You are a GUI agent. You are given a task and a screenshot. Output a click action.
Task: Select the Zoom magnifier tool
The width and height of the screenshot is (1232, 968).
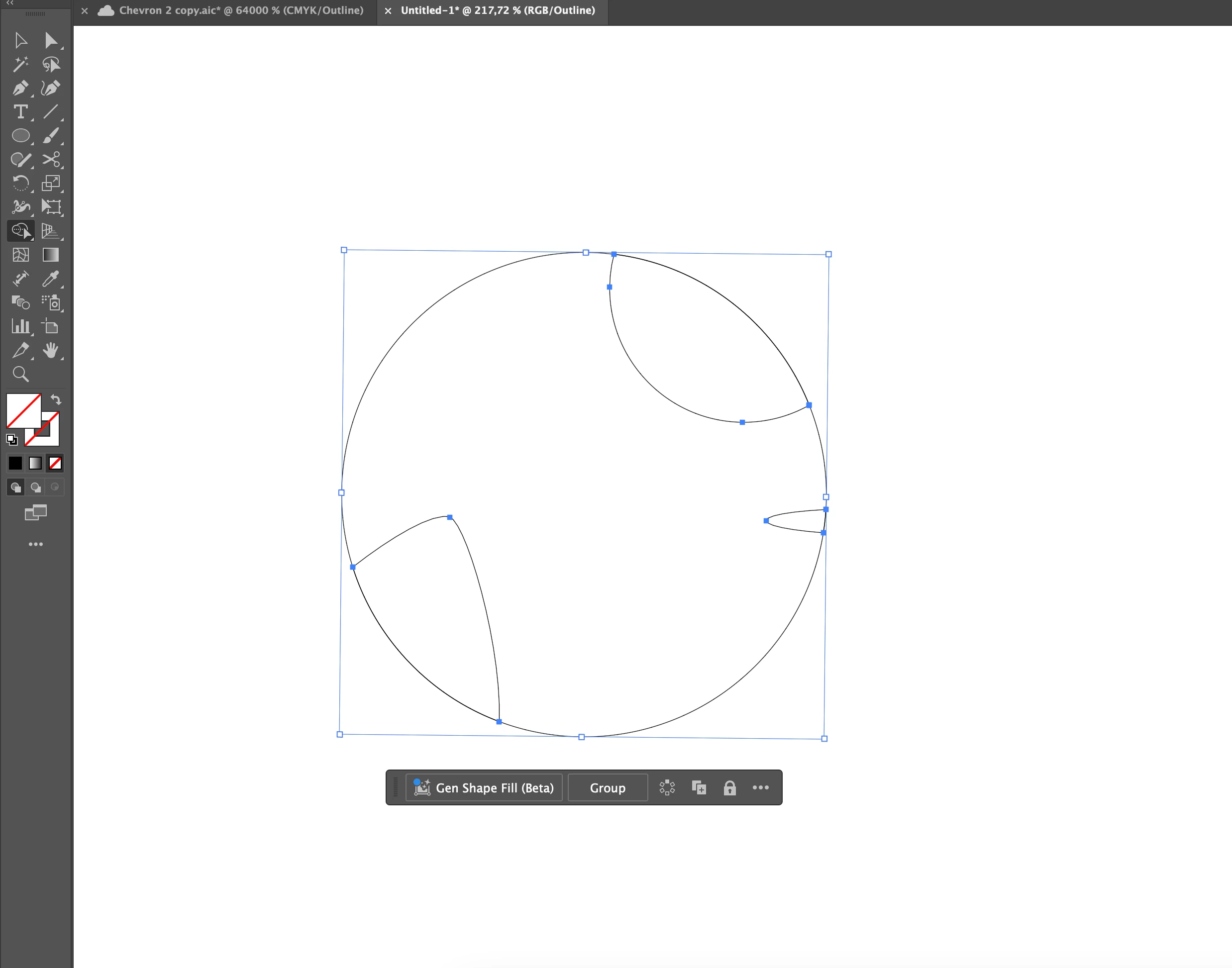(20, 374)
